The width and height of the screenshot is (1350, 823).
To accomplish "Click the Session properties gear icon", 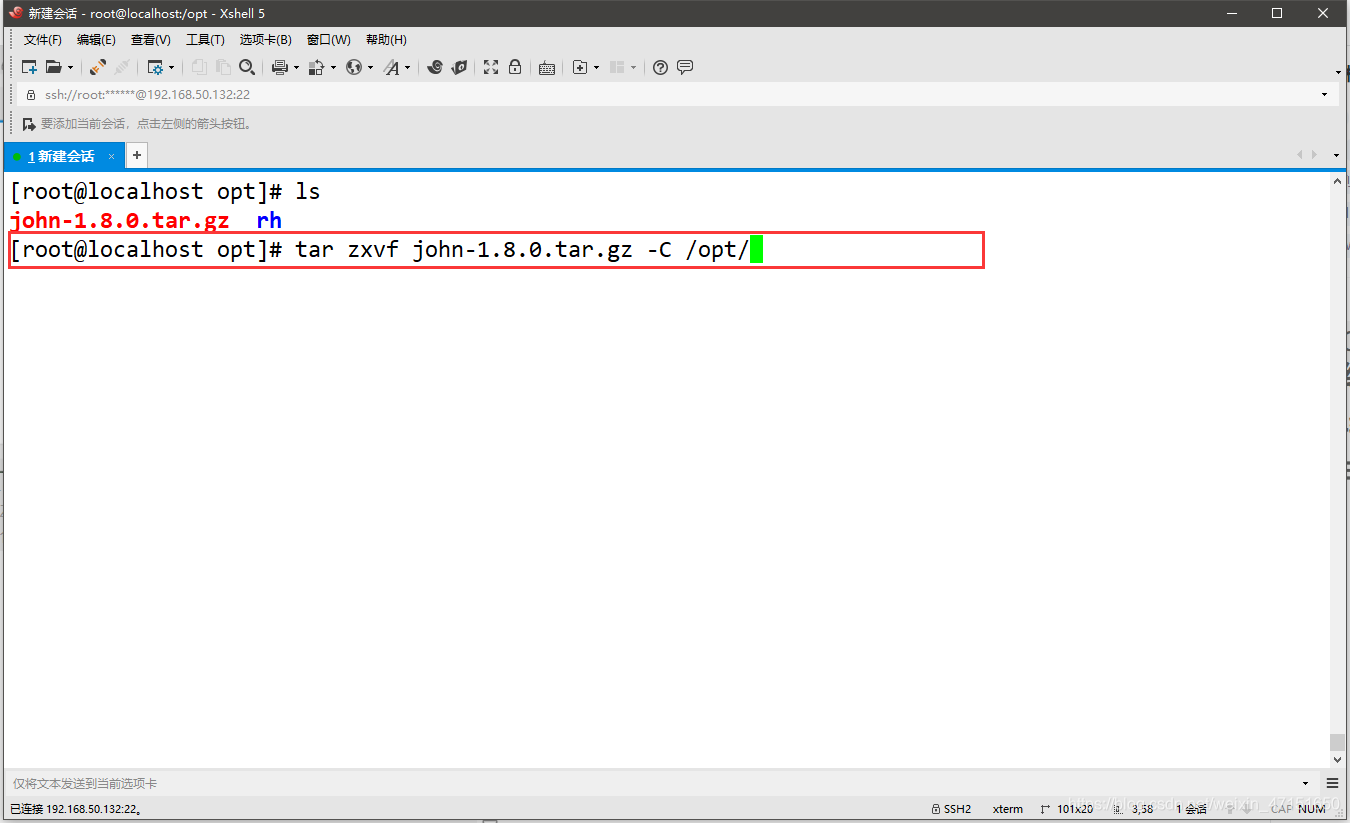I will point(155,67).
